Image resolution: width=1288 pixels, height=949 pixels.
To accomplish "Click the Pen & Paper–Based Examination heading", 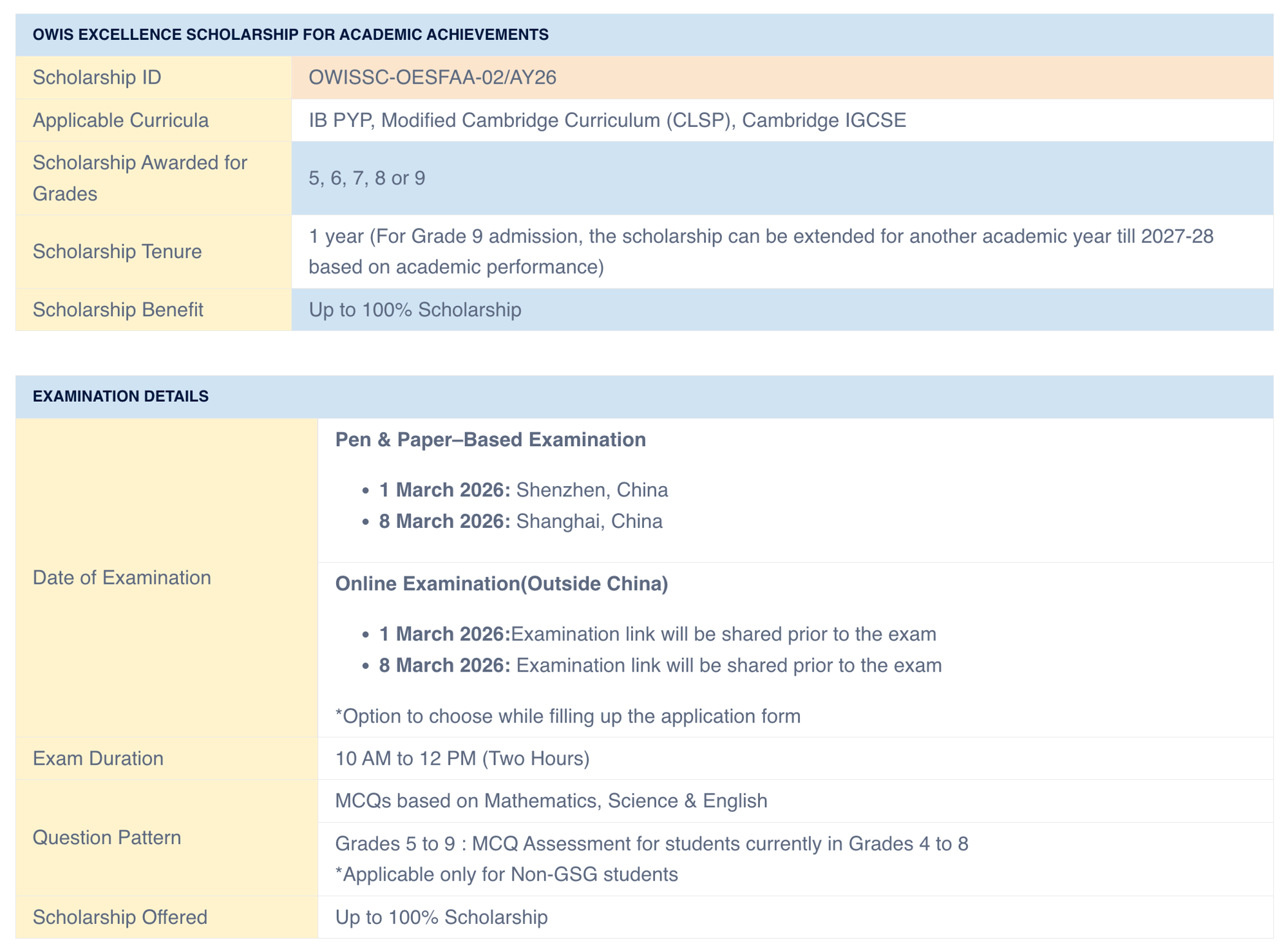I will point(490,440).
